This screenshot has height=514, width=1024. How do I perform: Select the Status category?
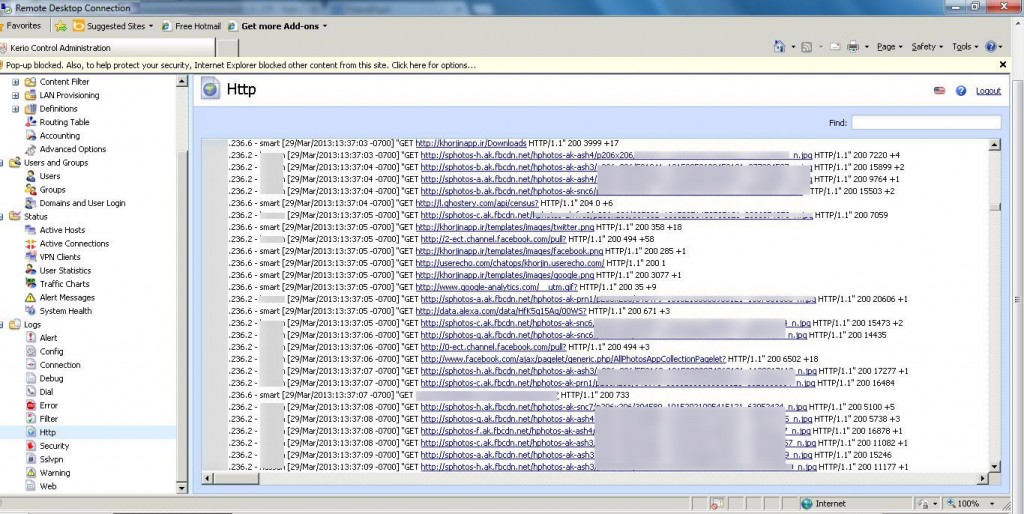click(35, 216)
